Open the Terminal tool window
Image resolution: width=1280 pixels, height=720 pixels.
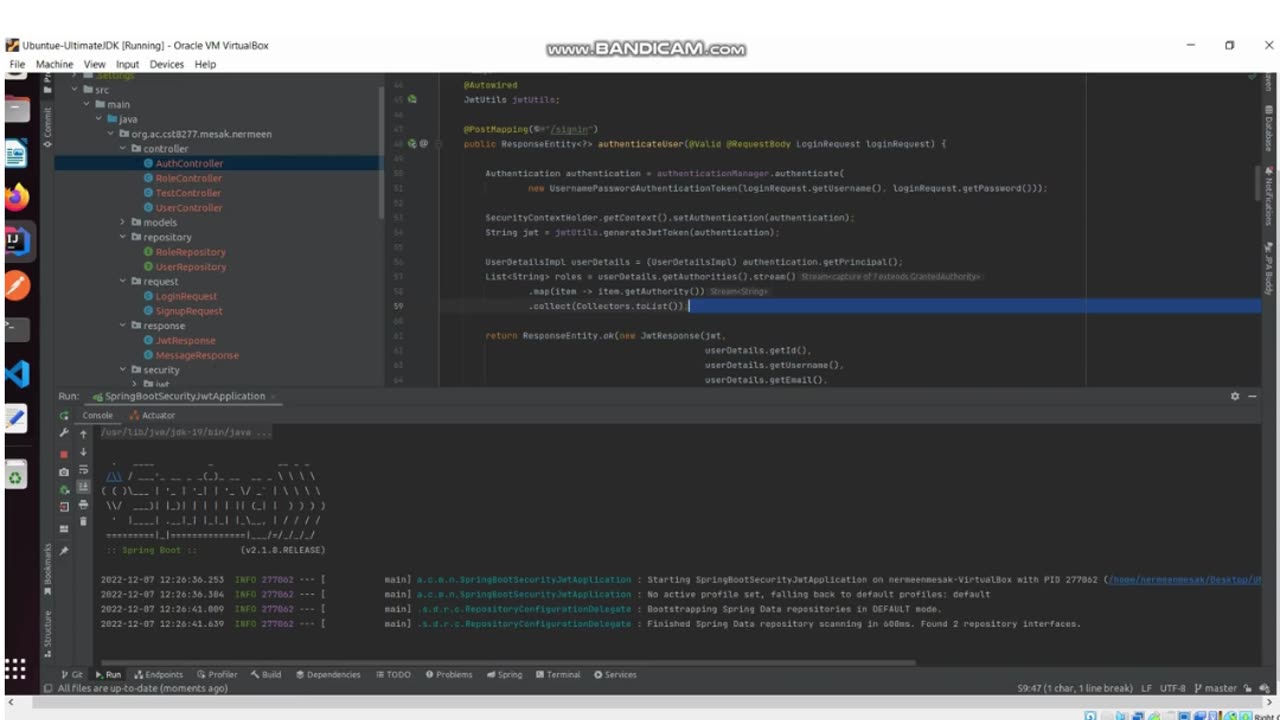click(x=557, y=674)
